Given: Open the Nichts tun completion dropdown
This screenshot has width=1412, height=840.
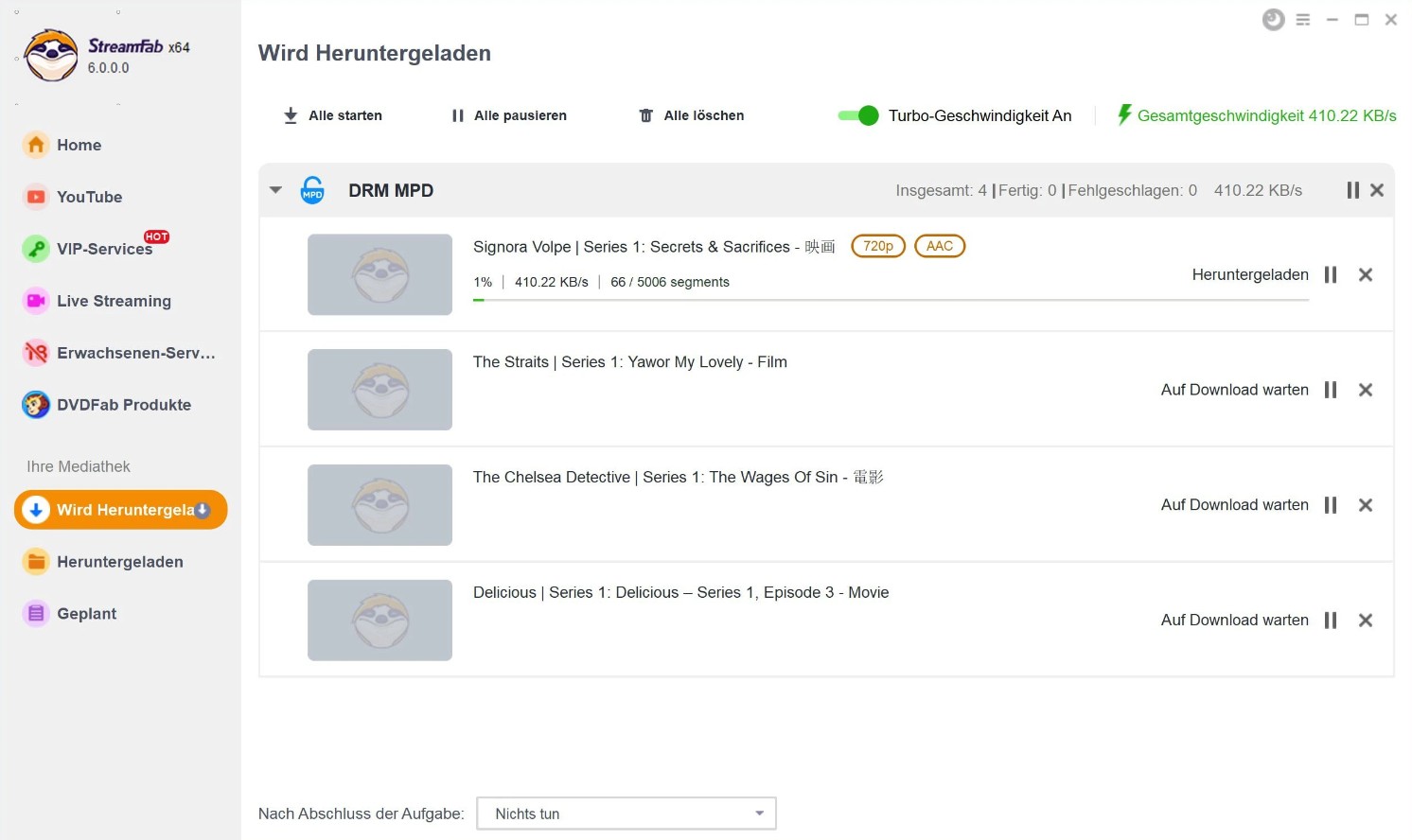Looking at the screenshot, I should [x=627, y=814].
